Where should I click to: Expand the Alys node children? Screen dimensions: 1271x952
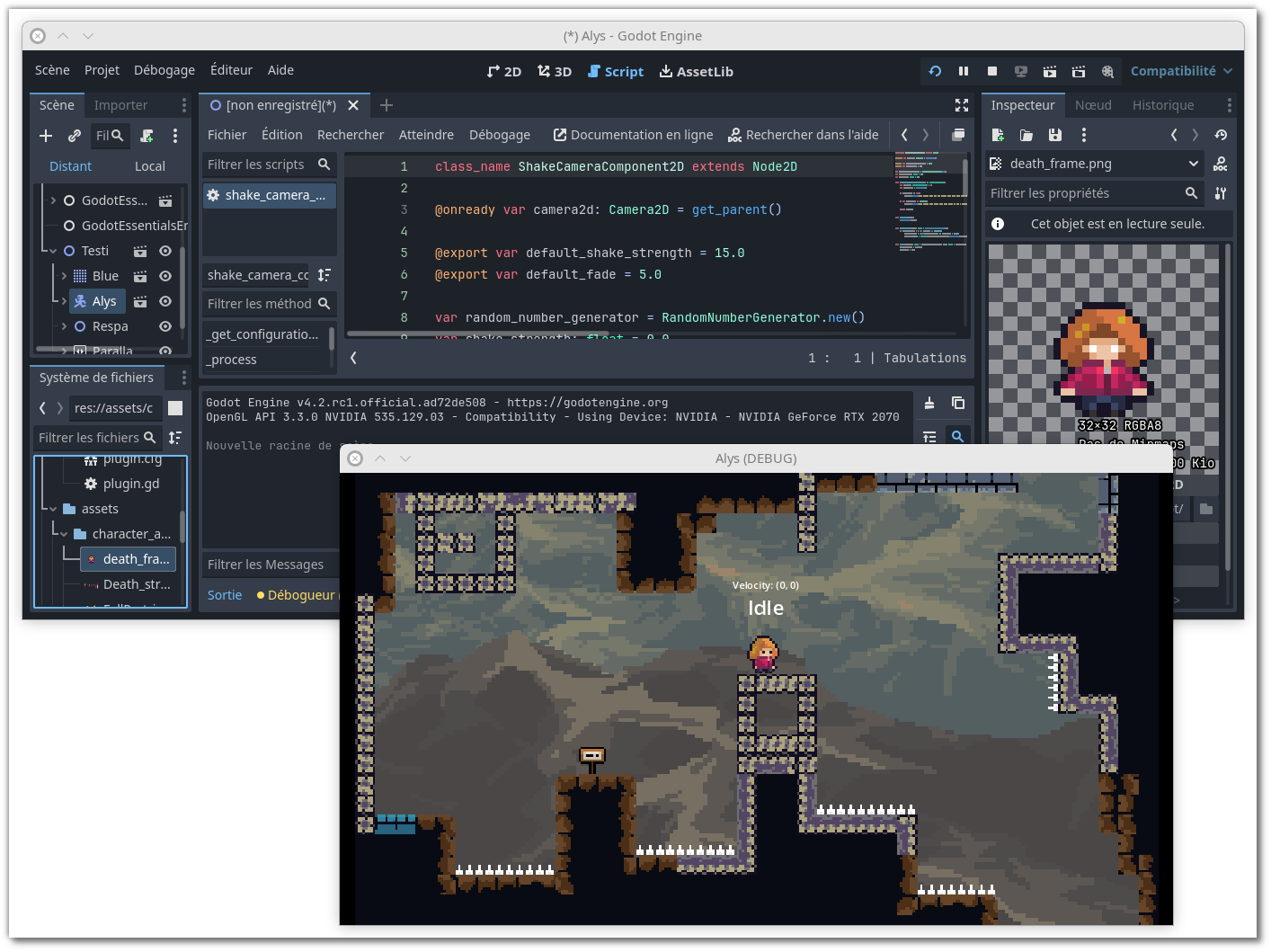[x=64, y=301]
